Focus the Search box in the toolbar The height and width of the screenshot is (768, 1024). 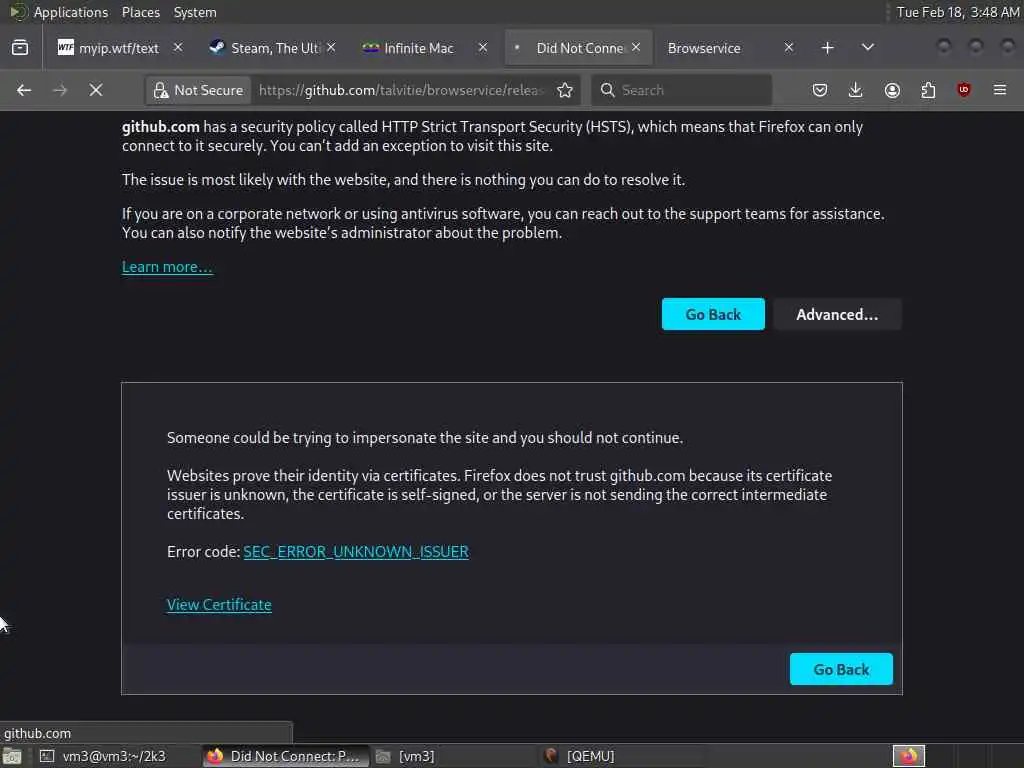coord(682,90)
